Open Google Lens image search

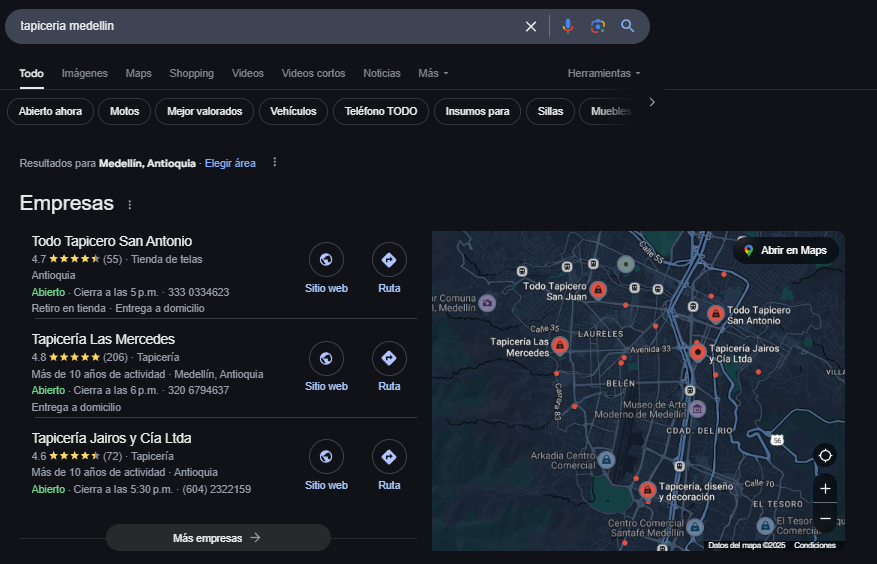tap(598, 26)
